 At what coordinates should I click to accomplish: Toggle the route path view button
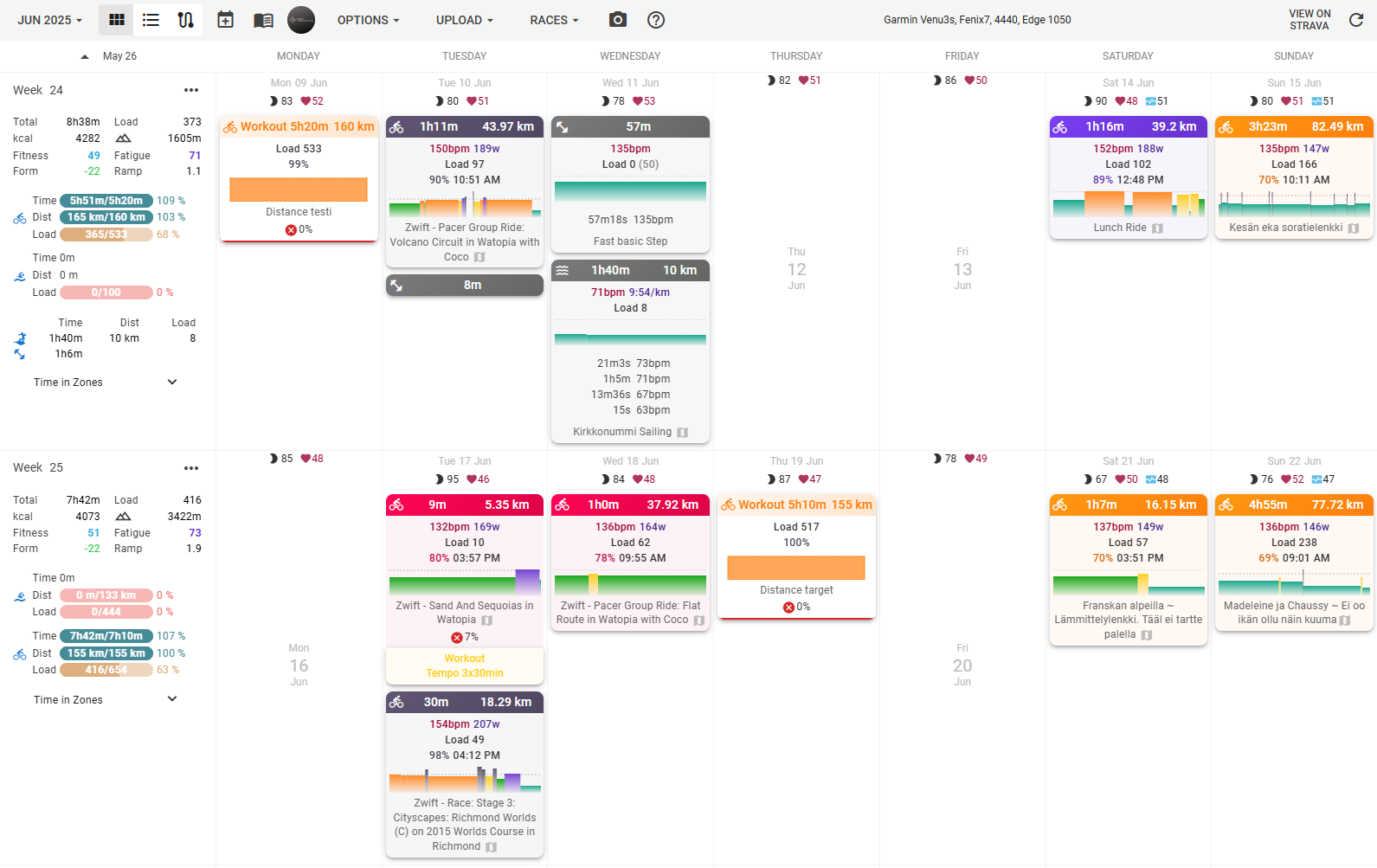185,20
